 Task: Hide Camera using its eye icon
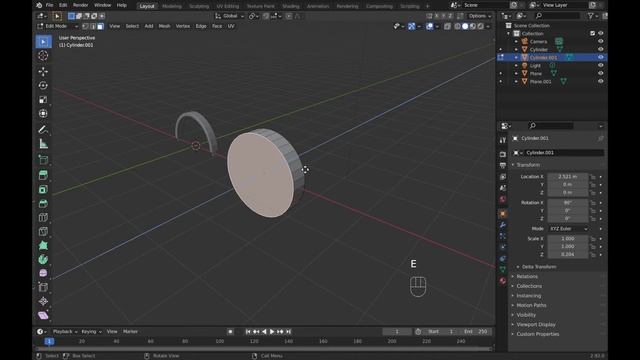600,41
